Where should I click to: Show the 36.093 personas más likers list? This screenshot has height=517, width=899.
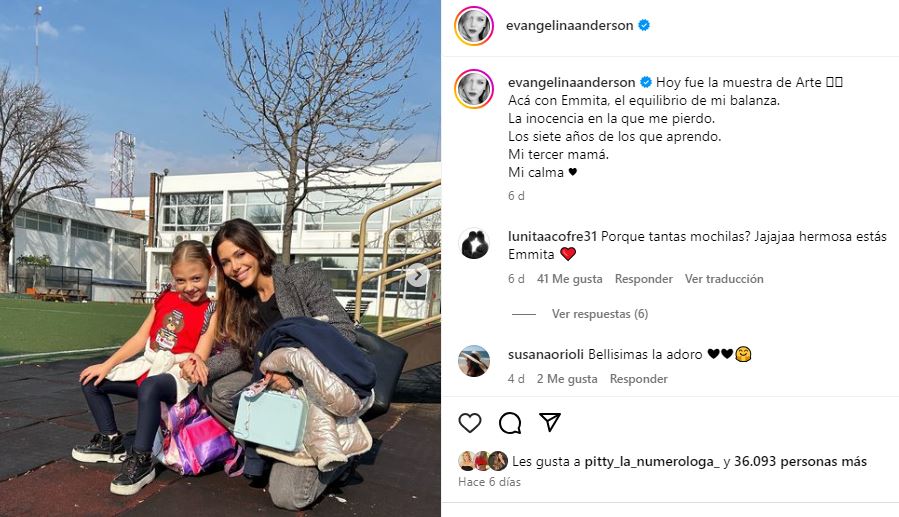coord(800,461)
